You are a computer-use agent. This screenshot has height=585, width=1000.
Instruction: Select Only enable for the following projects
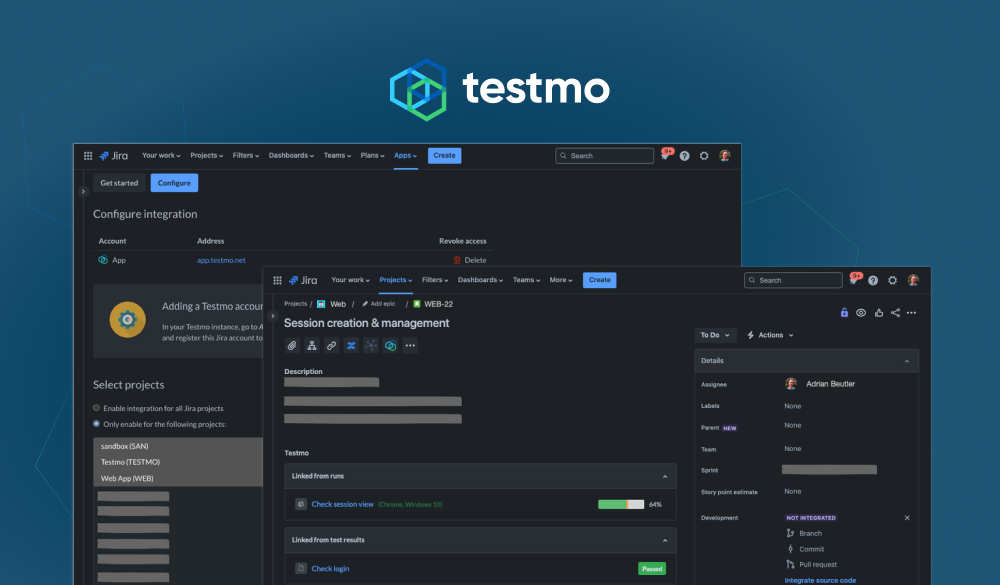96,424
